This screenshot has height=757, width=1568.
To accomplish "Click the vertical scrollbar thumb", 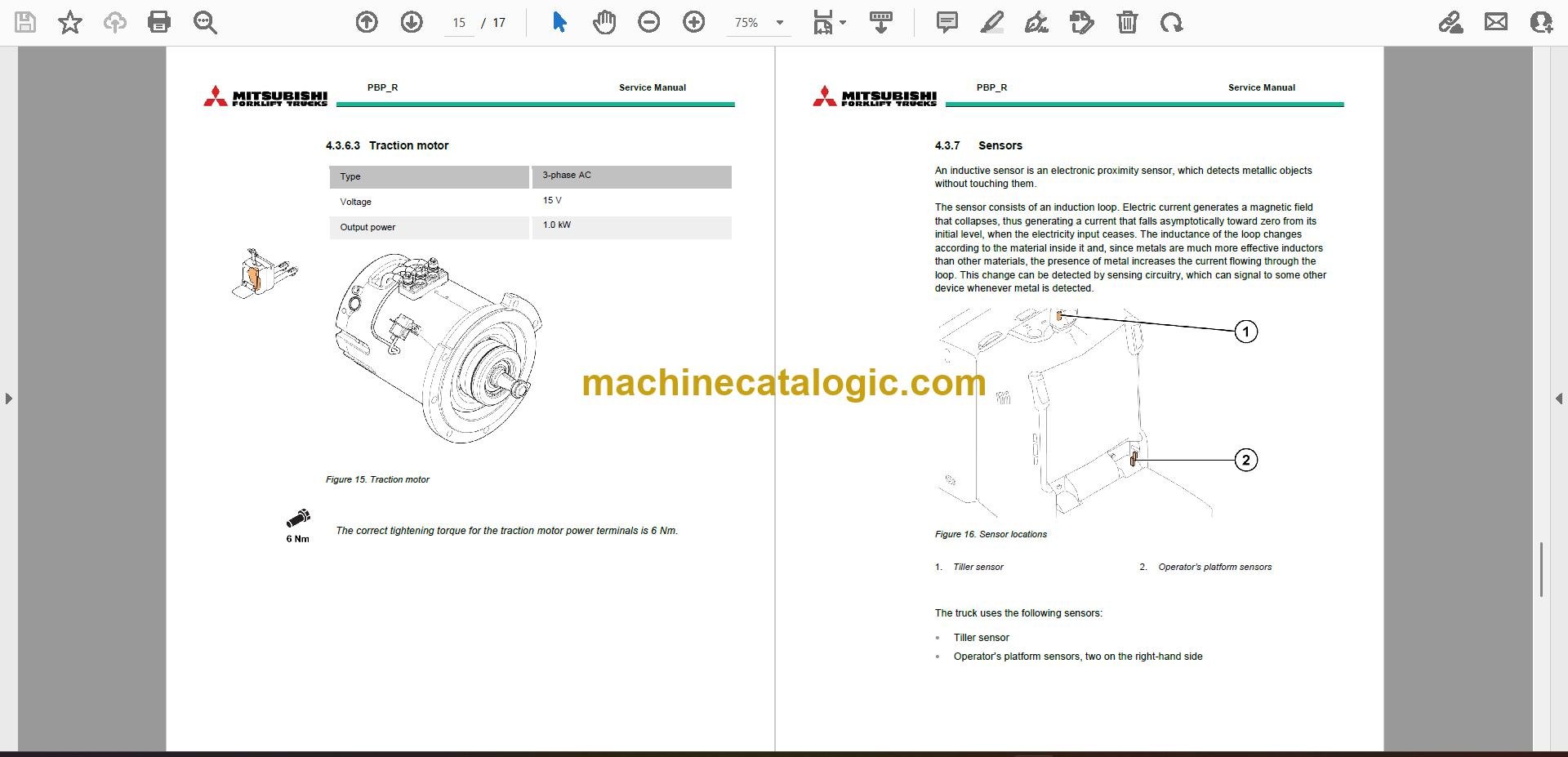I will point(1541,568).
